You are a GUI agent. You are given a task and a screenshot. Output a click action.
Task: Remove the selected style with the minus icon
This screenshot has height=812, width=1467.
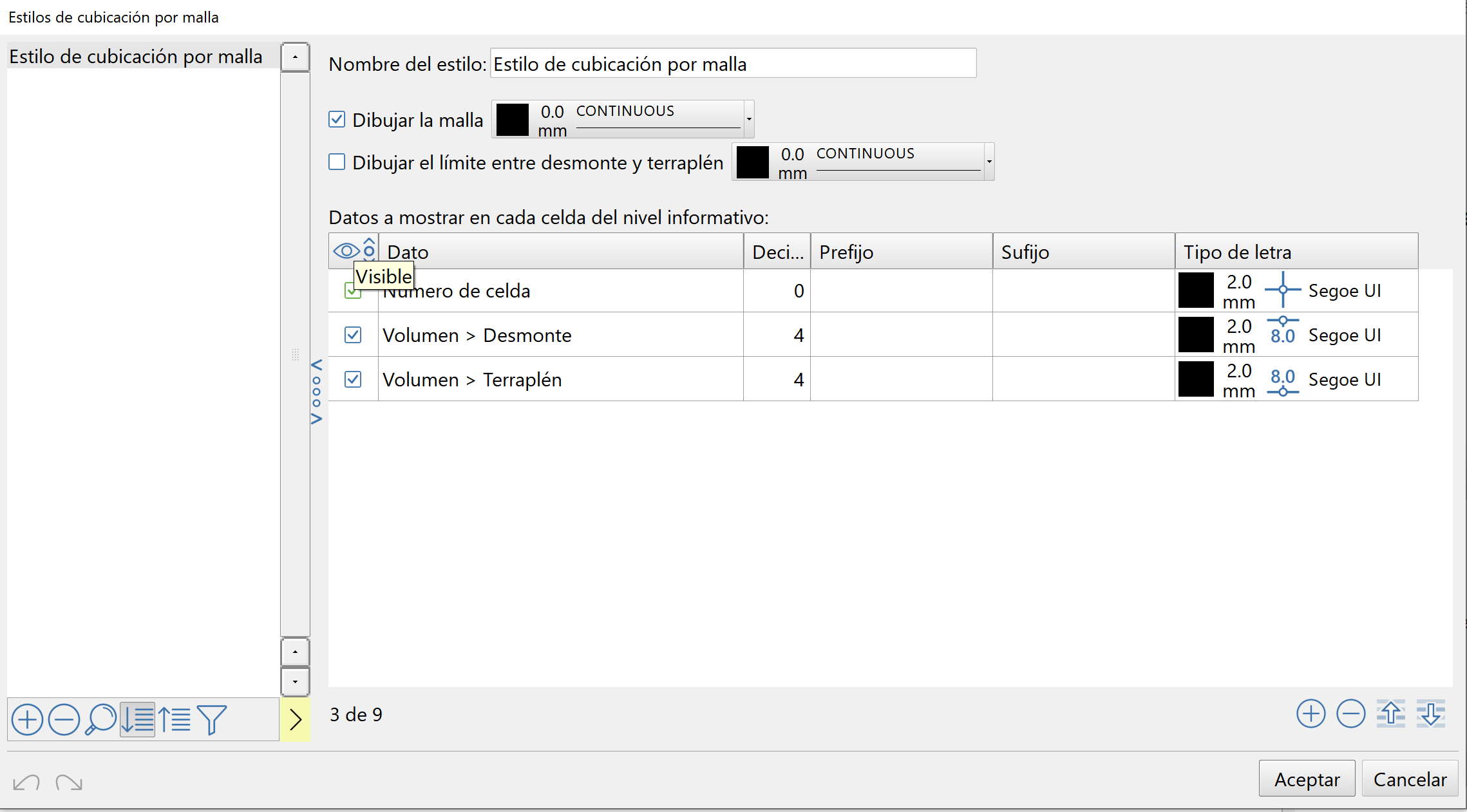(x=64, y=719)
